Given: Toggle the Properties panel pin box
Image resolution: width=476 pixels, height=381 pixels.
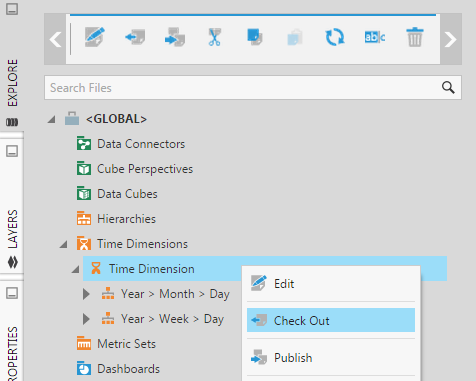Looking at the screenshot, I should tap(12, 293).
